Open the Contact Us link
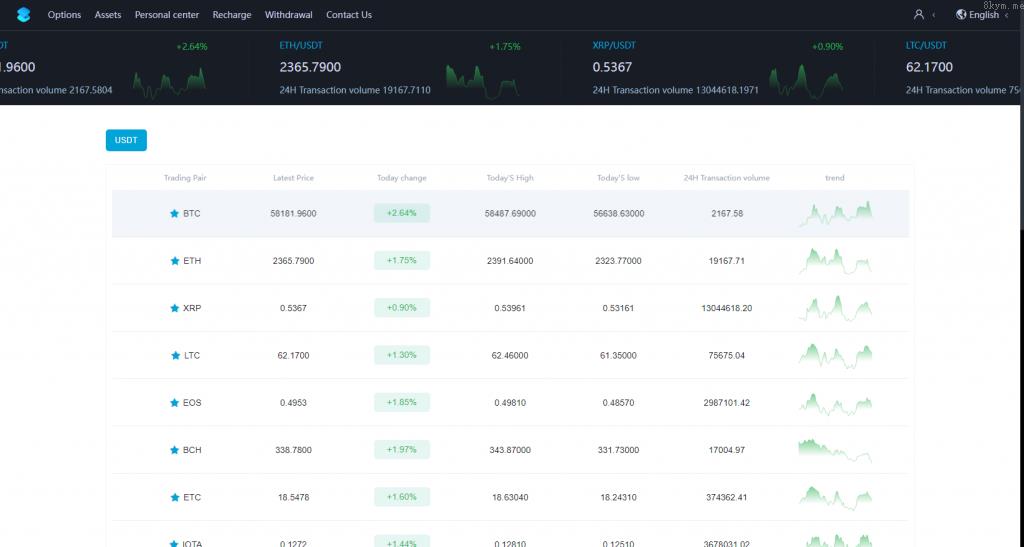1024x547 pixels. [x=348, y=15]
